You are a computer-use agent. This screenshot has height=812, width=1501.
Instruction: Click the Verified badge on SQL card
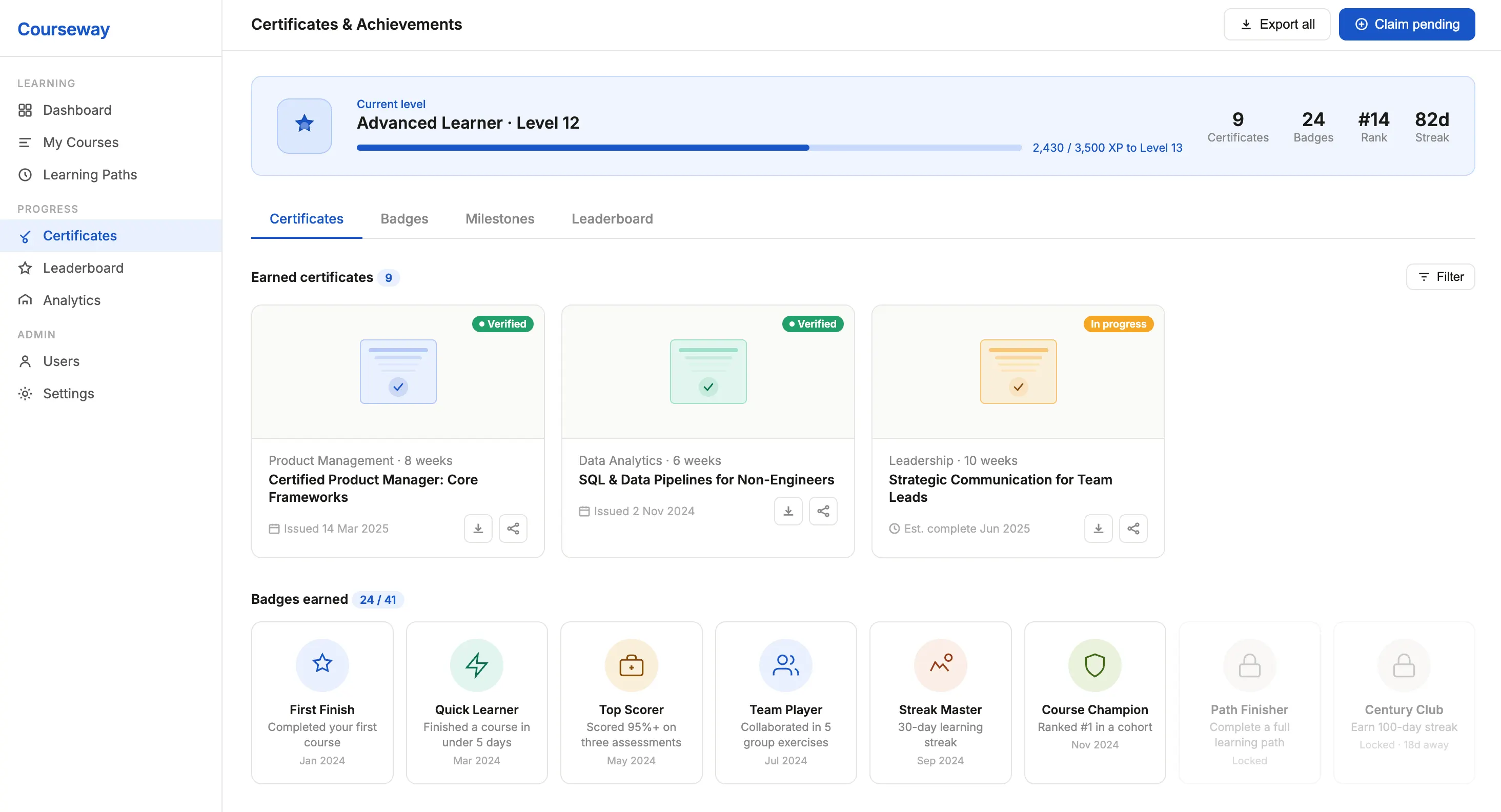812,324
